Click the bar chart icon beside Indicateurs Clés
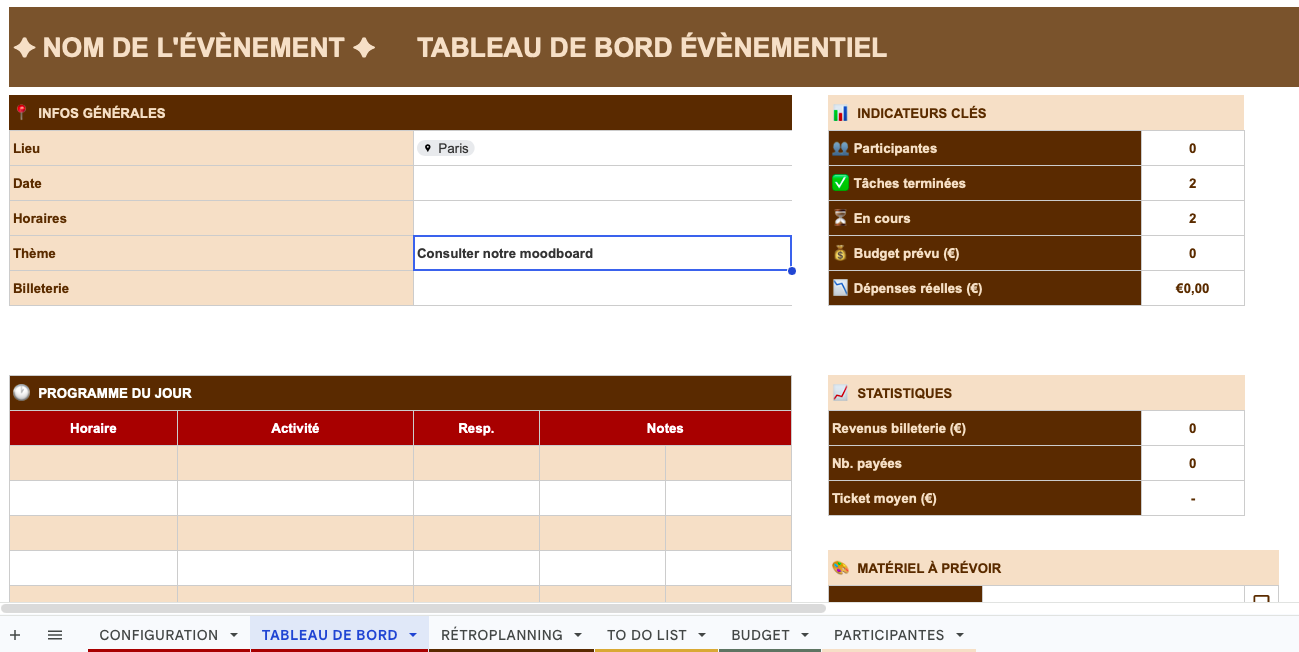The width and height of the screenshot is (1299, 652). (840, 113)
